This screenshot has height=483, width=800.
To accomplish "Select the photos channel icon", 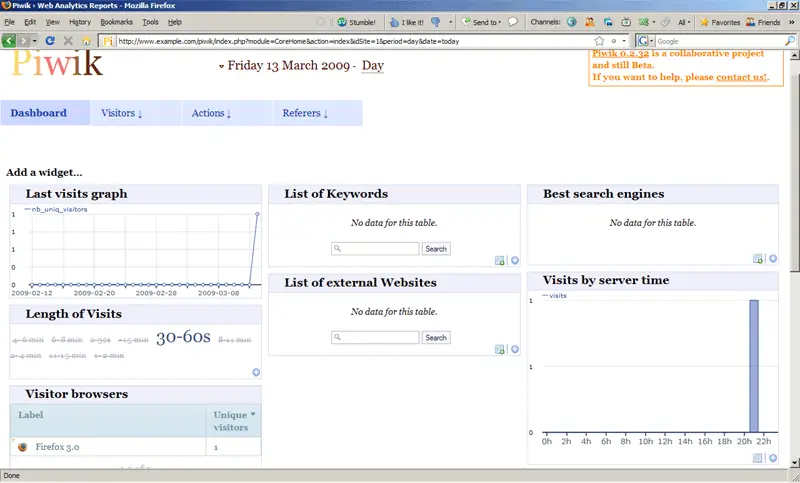I will (x=608, y=22).
